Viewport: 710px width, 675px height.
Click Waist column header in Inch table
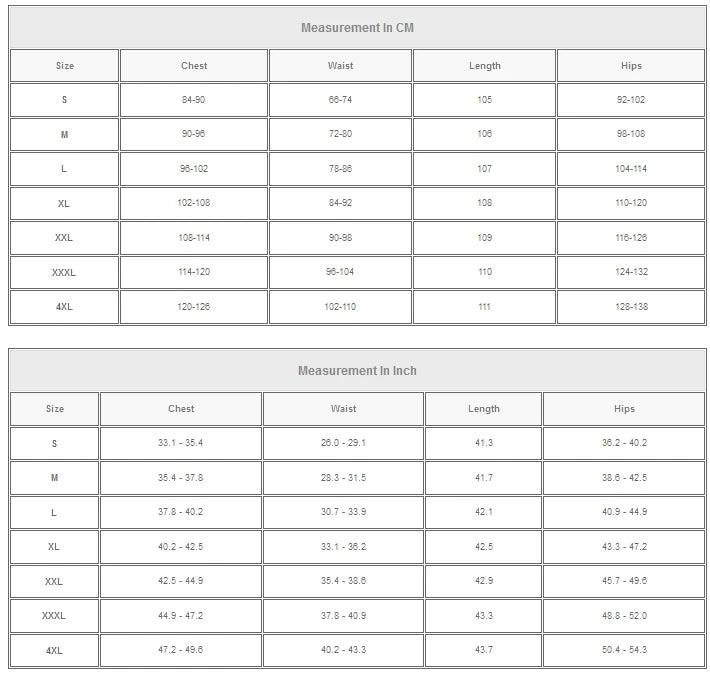pyautogui.click(x=343, y=409)
